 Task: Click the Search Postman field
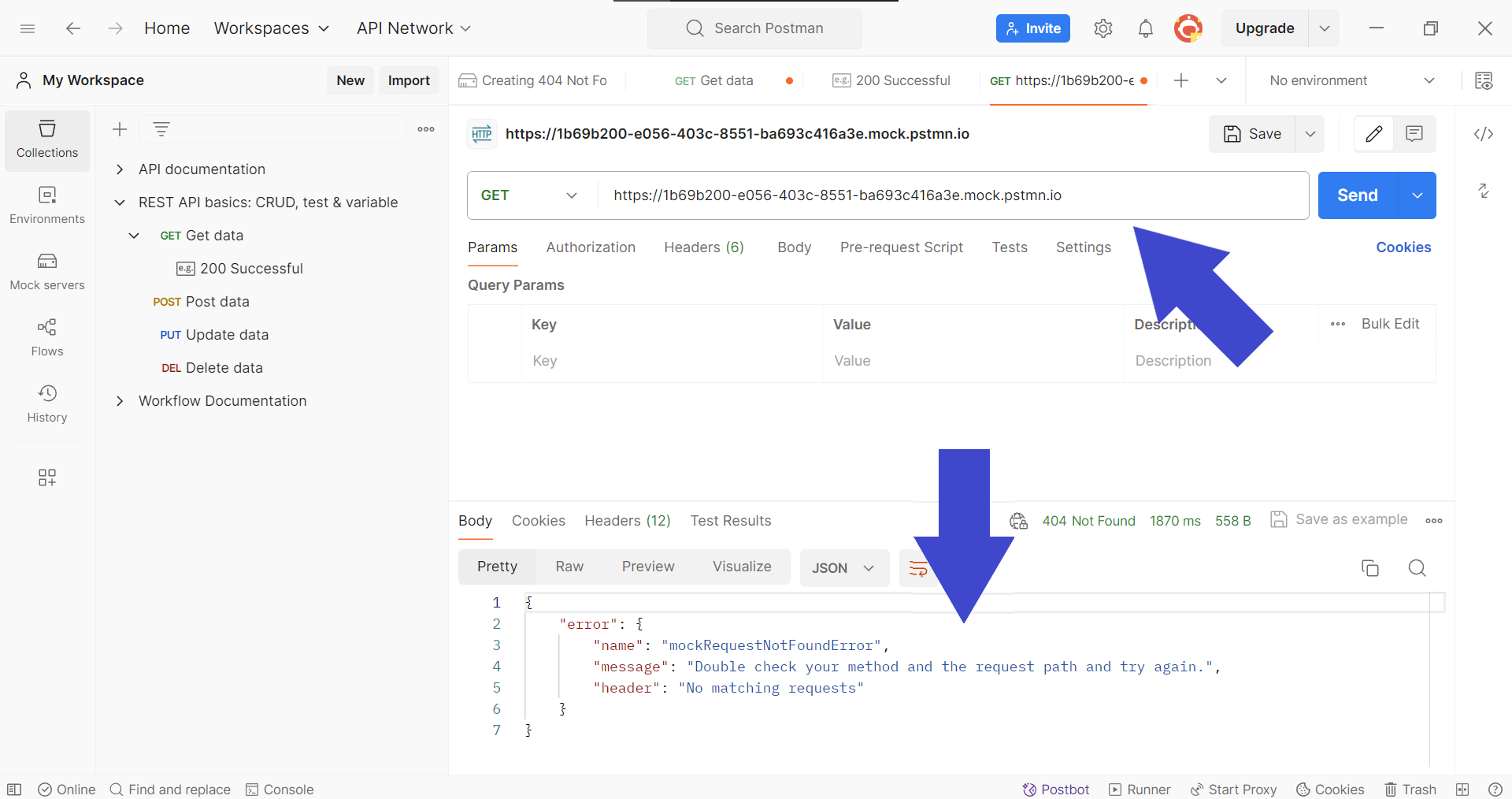click(x=754, y=28)
